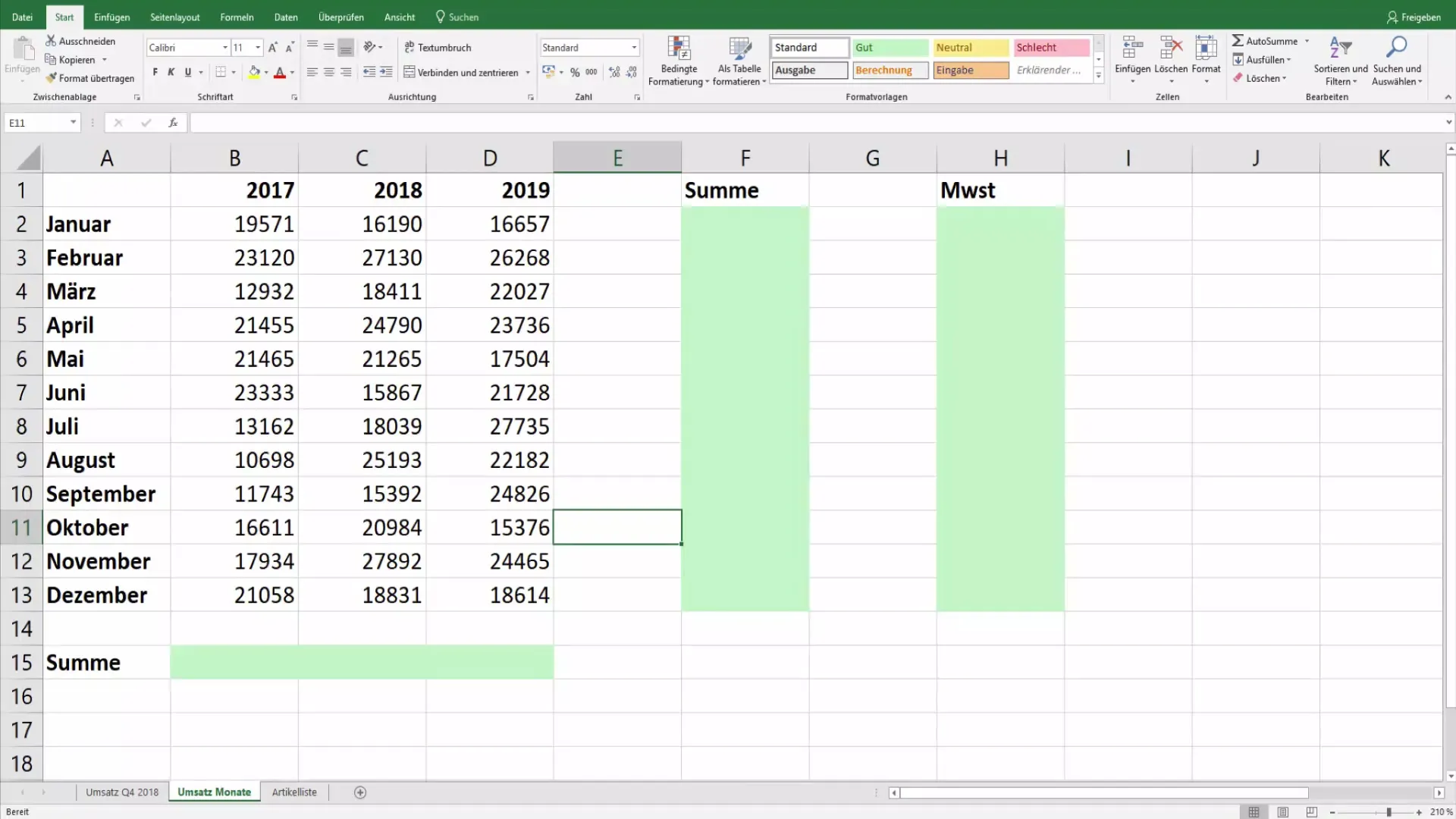Screen dimensions: 1456x819
Task: Increase font size with larger A icon
Action: (273, 48)
